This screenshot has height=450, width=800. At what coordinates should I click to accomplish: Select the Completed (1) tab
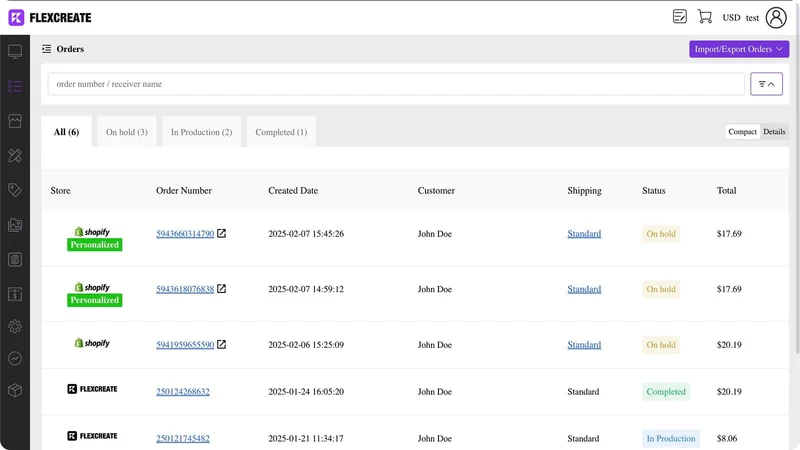281,132
